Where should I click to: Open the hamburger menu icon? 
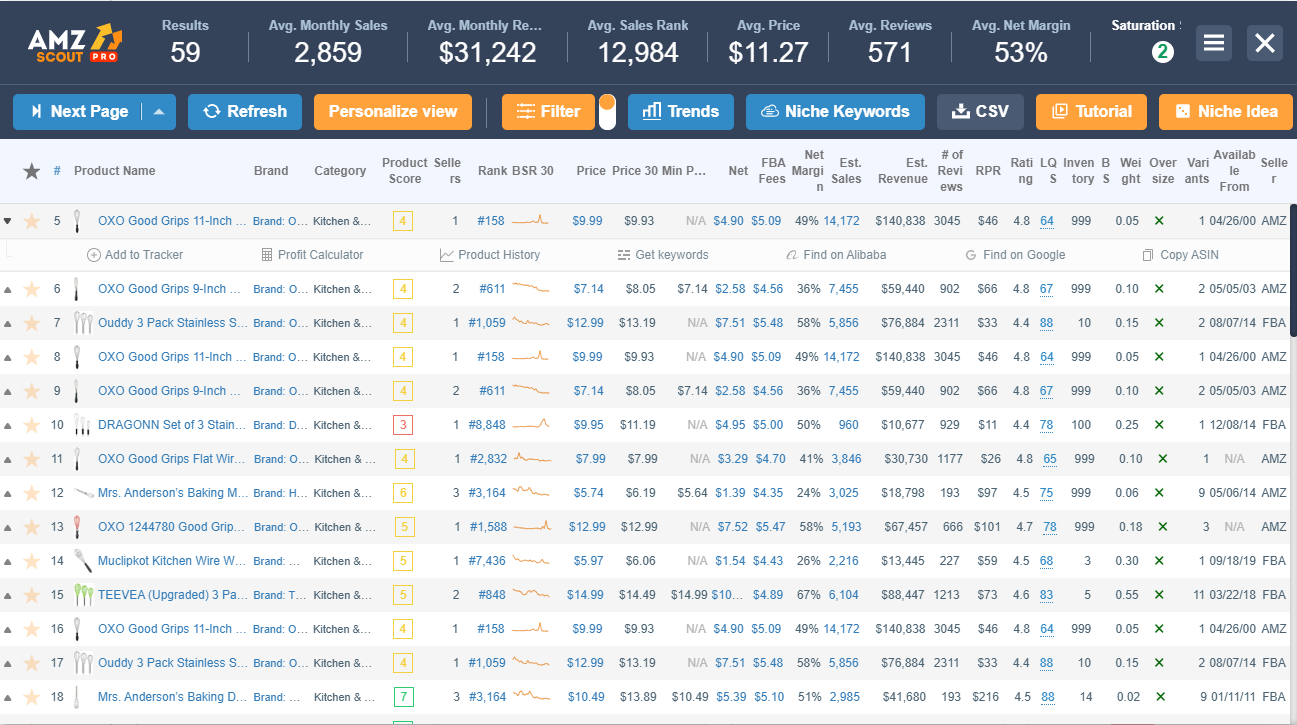(1213, 43)
